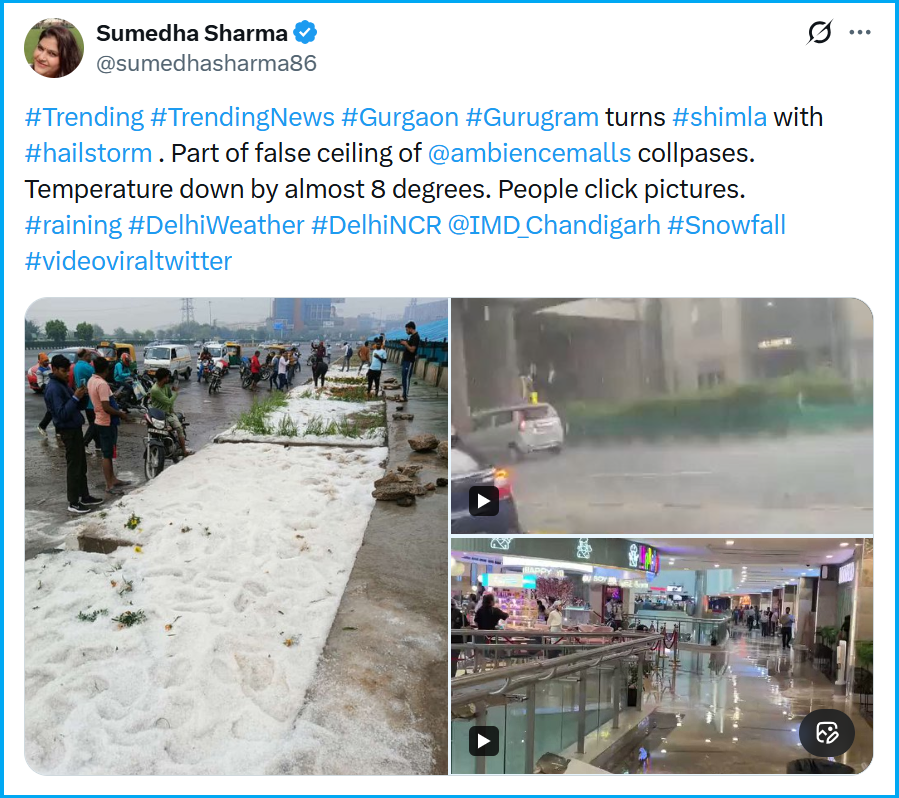899x798 pixels.
Task: Click the @sumedhasharma86 handle
Action: 206,64
